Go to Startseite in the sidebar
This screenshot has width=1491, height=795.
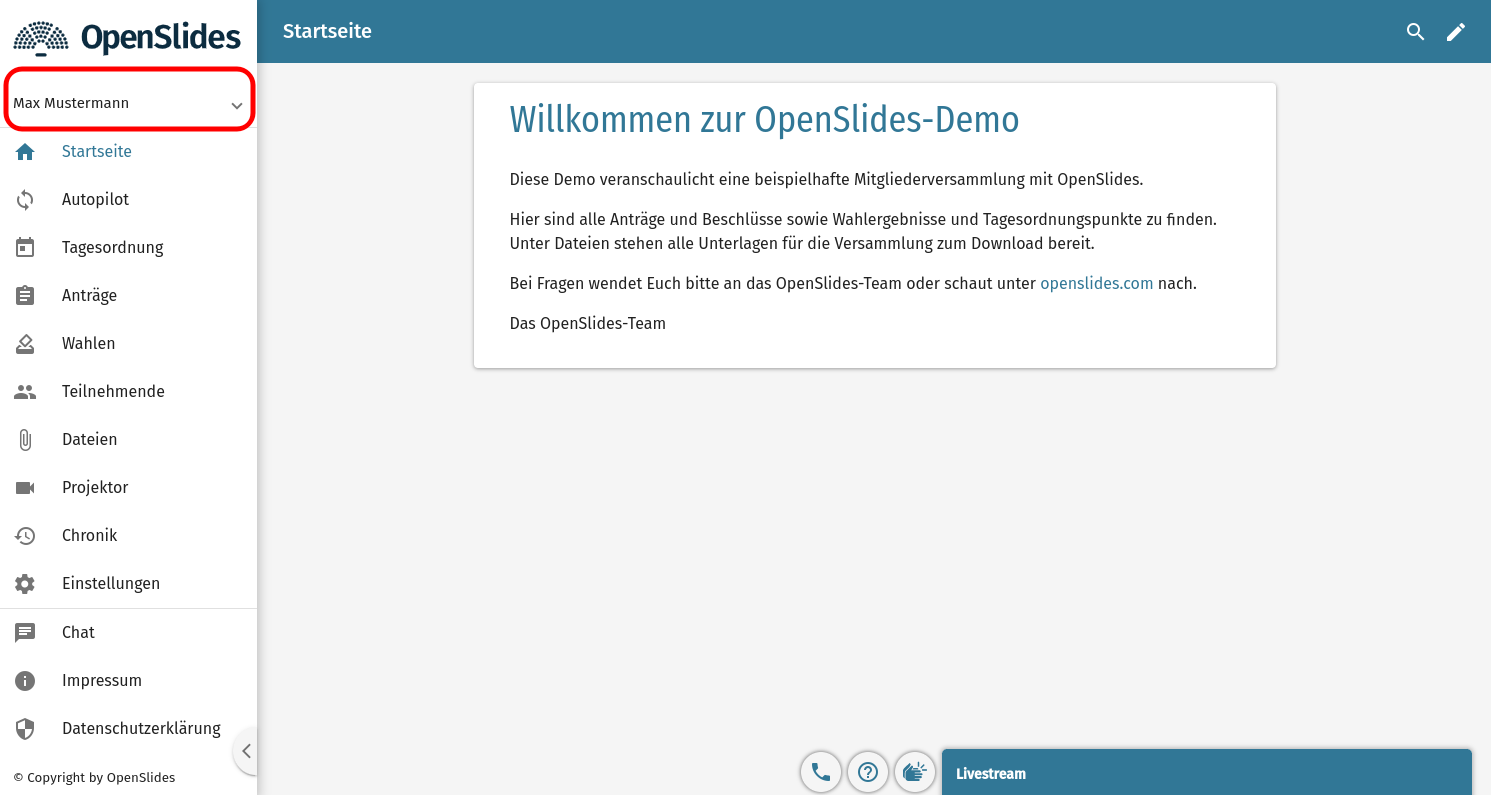(x=129, y=152)
